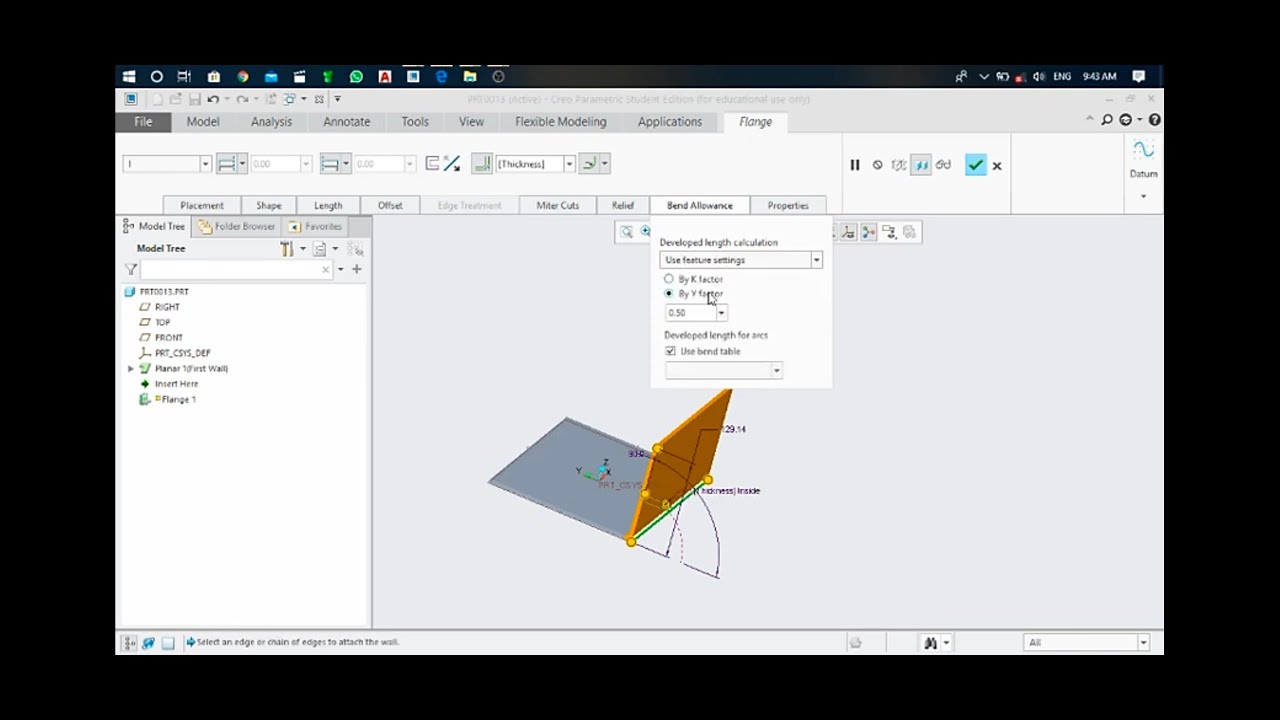Open Windows Start menu
Image resolution: width=1280 pixels, height=720 pixels.
pos(129,76)
